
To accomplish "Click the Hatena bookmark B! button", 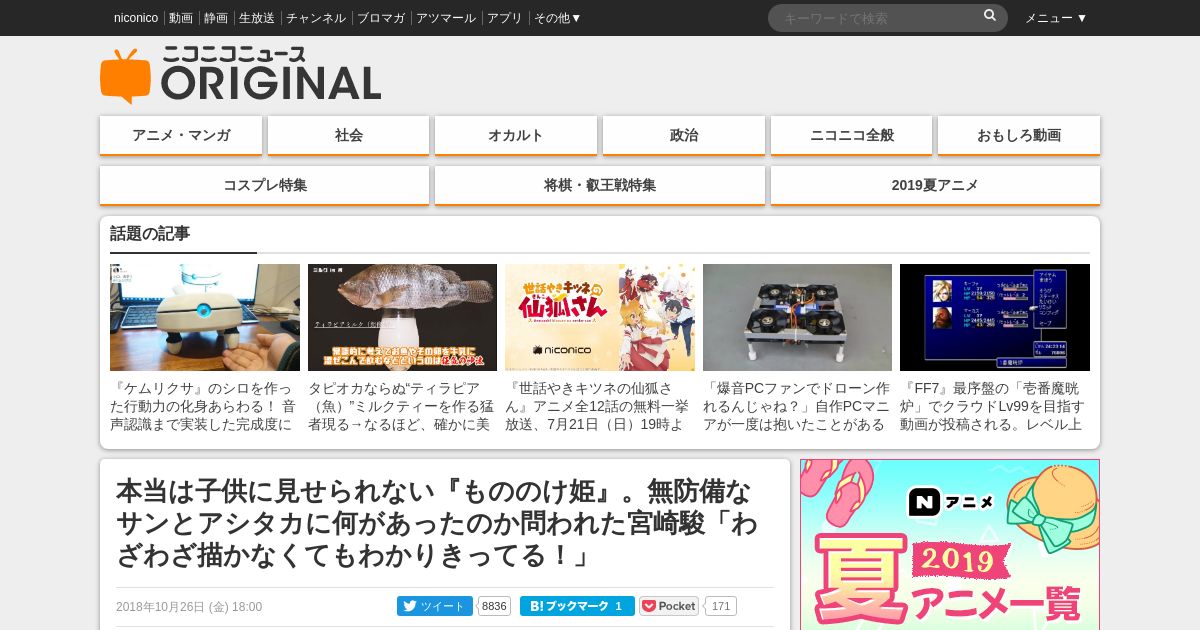I will point(577,606).
